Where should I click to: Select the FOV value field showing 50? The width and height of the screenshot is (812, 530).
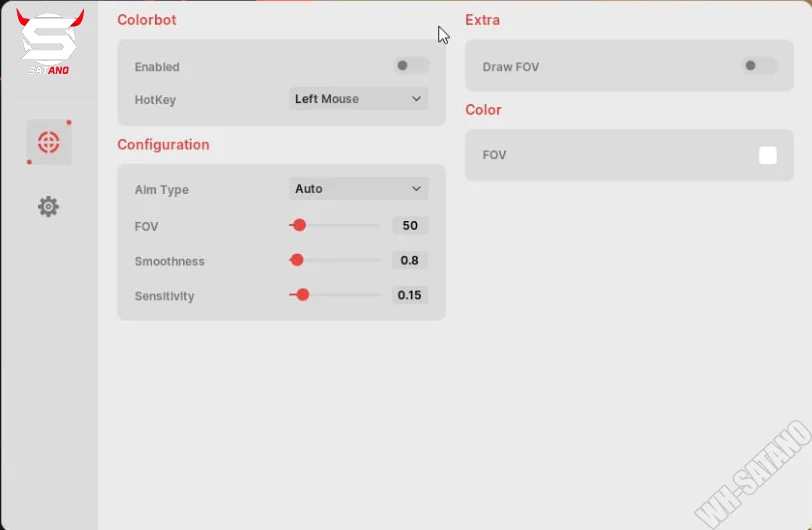pyautogui.click(x=410, y=226)
